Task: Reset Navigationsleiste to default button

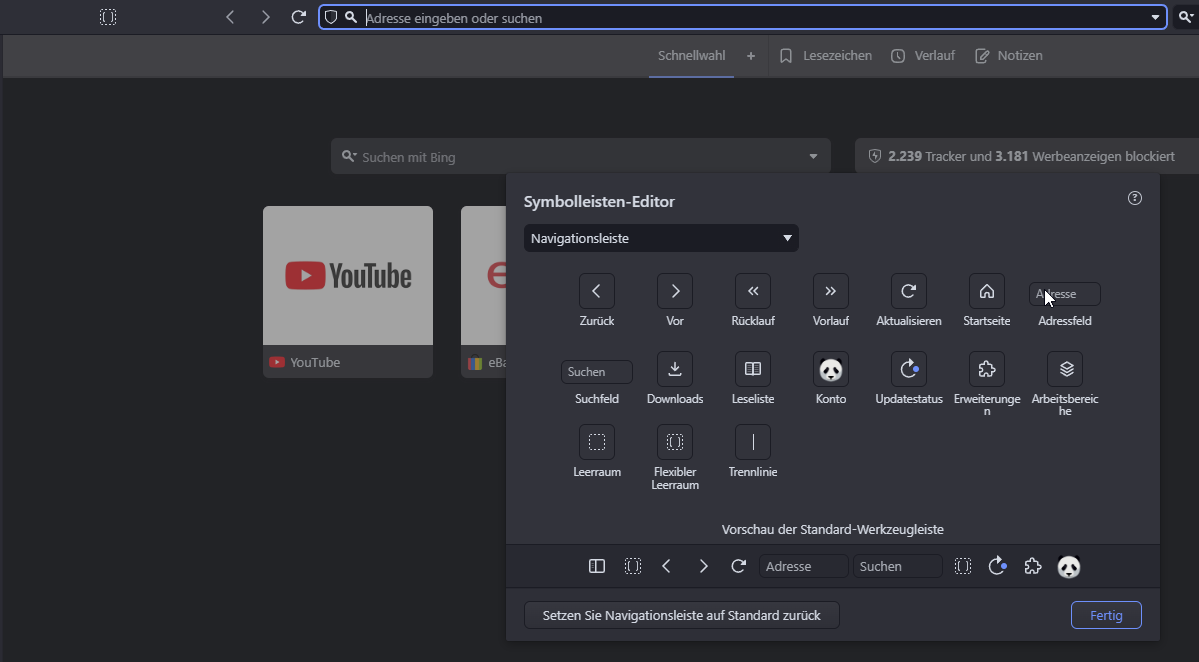Action: tap(681, 615)
